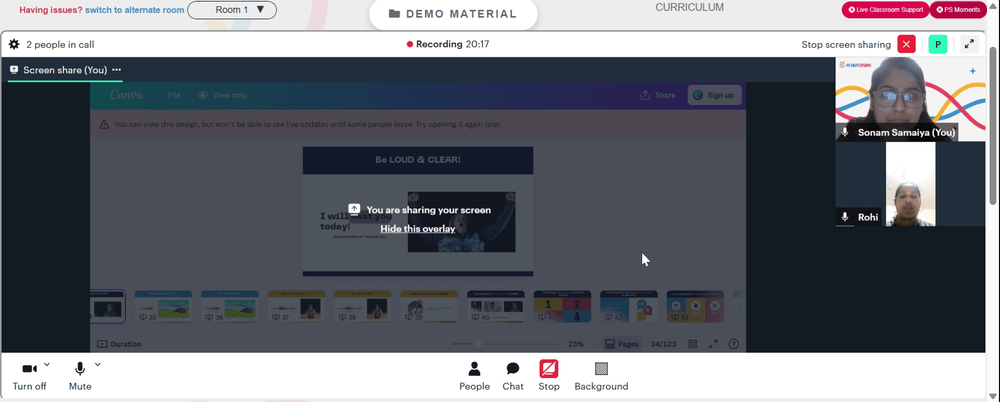
Task: Adjust Canva zoom slider handle
Action: 478,344
